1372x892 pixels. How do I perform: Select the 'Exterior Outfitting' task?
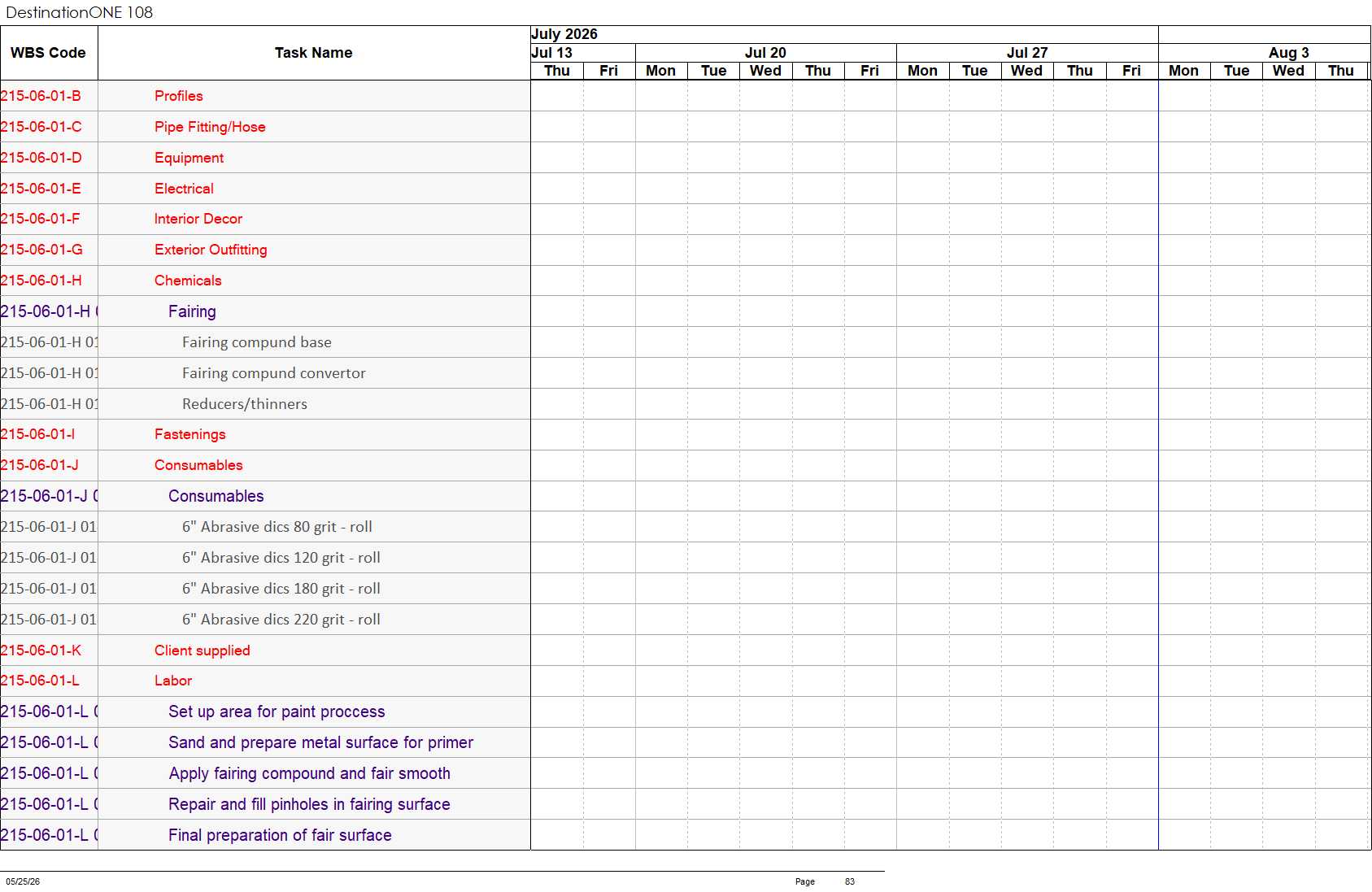[211, 250]
